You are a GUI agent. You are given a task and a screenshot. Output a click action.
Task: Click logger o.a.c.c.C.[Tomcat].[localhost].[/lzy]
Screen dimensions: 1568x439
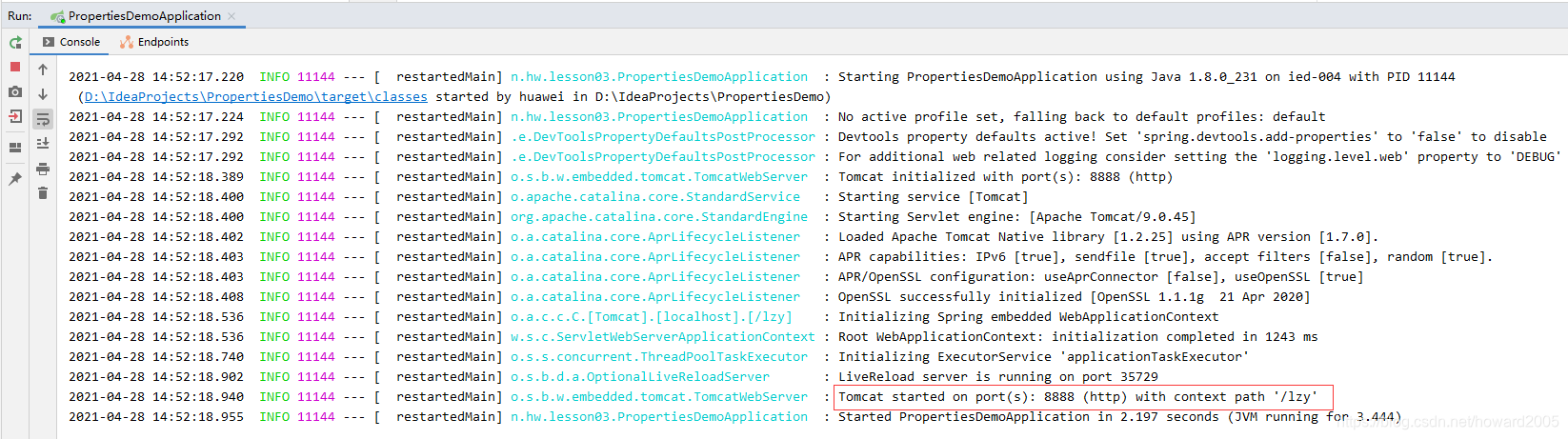[x=652, y=316]
